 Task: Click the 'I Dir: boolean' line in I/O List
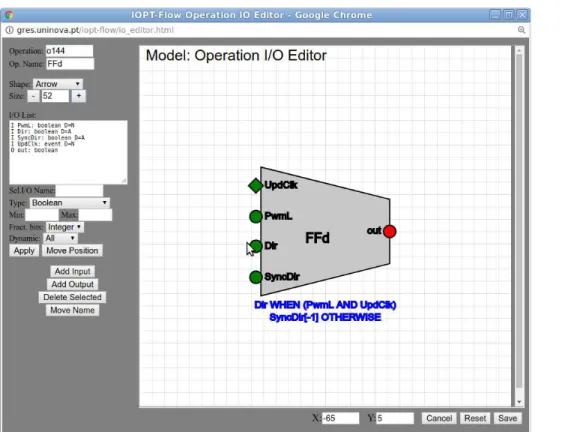(41, 131)
